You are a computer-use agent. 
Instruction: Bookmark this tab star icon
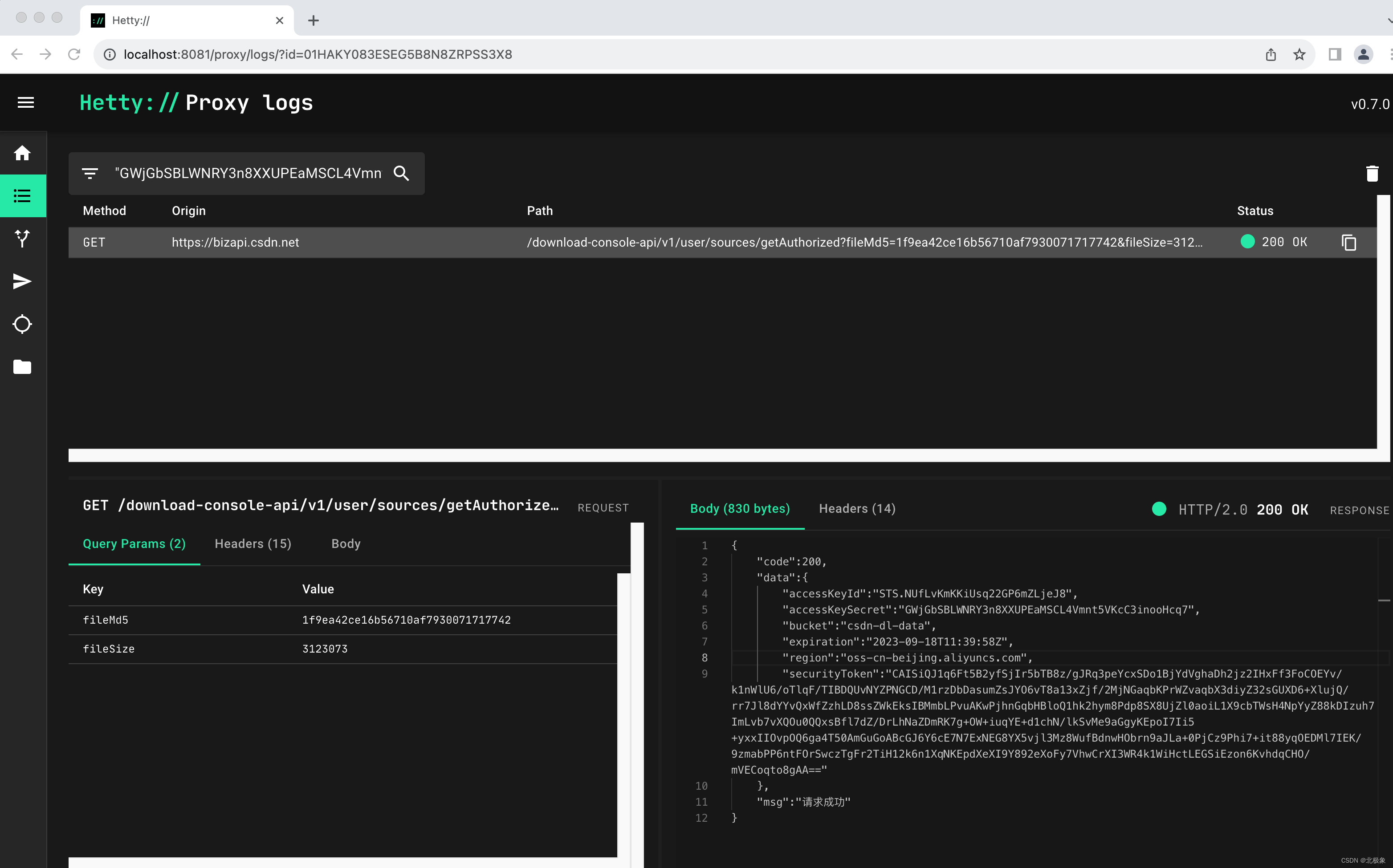(x=1299, y=55)
